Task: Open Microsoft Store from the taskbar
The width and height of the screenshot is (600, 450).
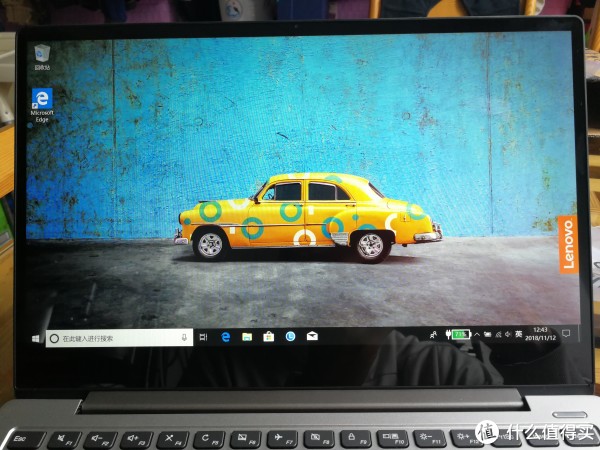Action: (x=269, y=336)
